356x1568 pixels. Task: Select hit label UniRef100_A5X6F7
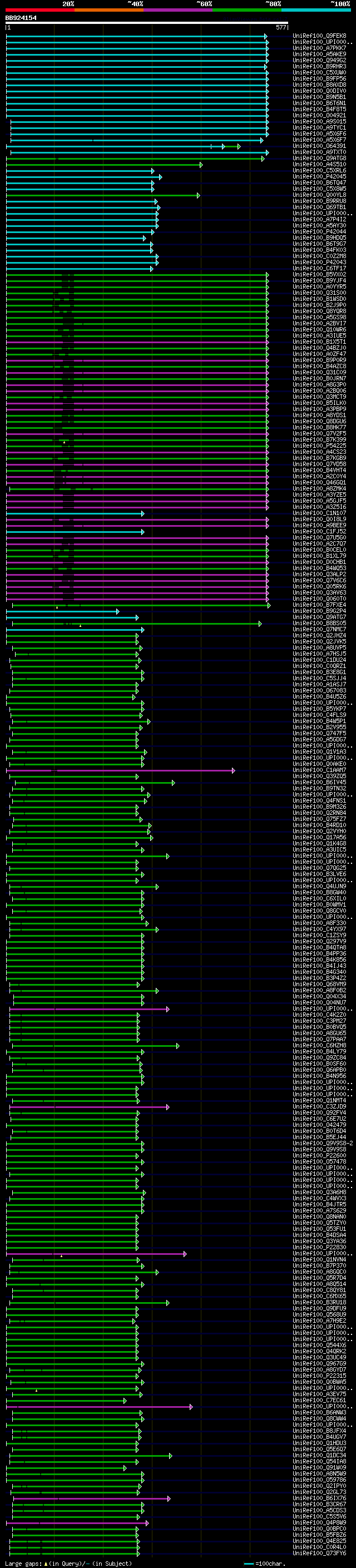coord(319,140)
